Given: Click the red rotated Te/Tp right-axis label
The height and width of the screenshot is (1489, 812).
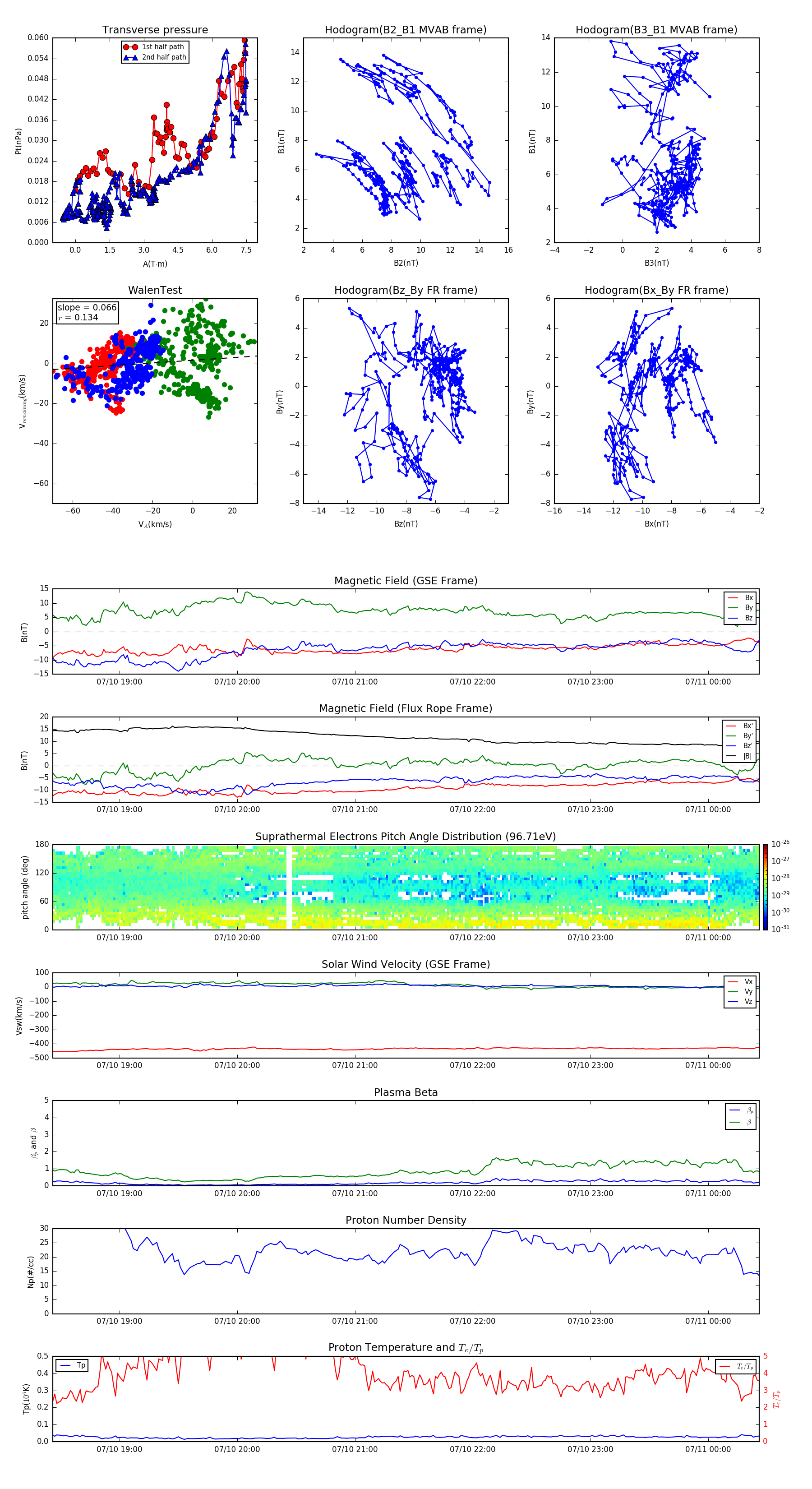Looking at the screenshot, I should click(777, 1399).
